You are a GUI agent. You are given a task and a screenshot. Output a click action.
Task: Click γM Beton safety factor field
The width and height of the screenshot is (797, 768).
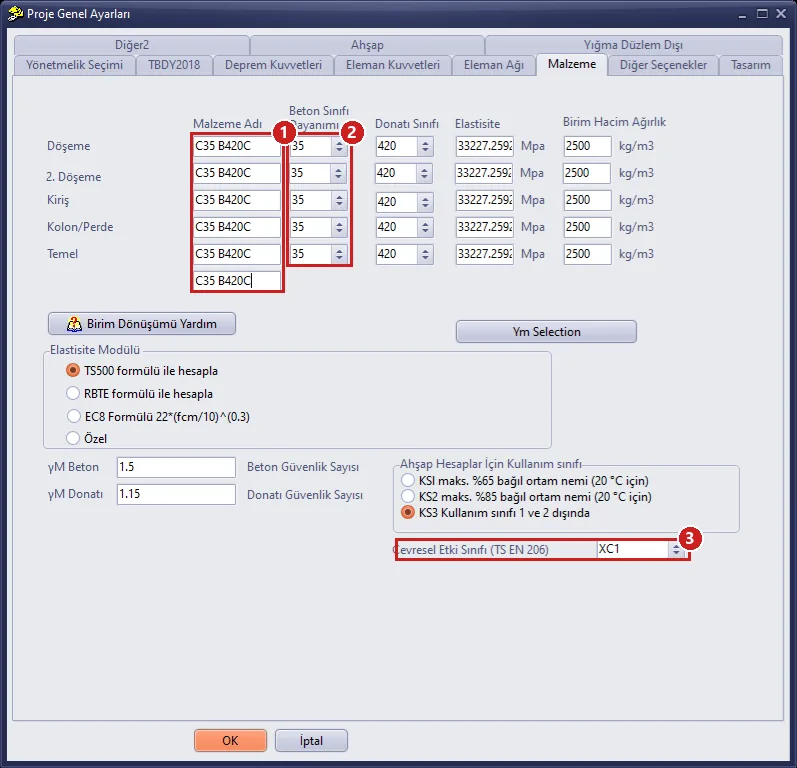(176, 467)
